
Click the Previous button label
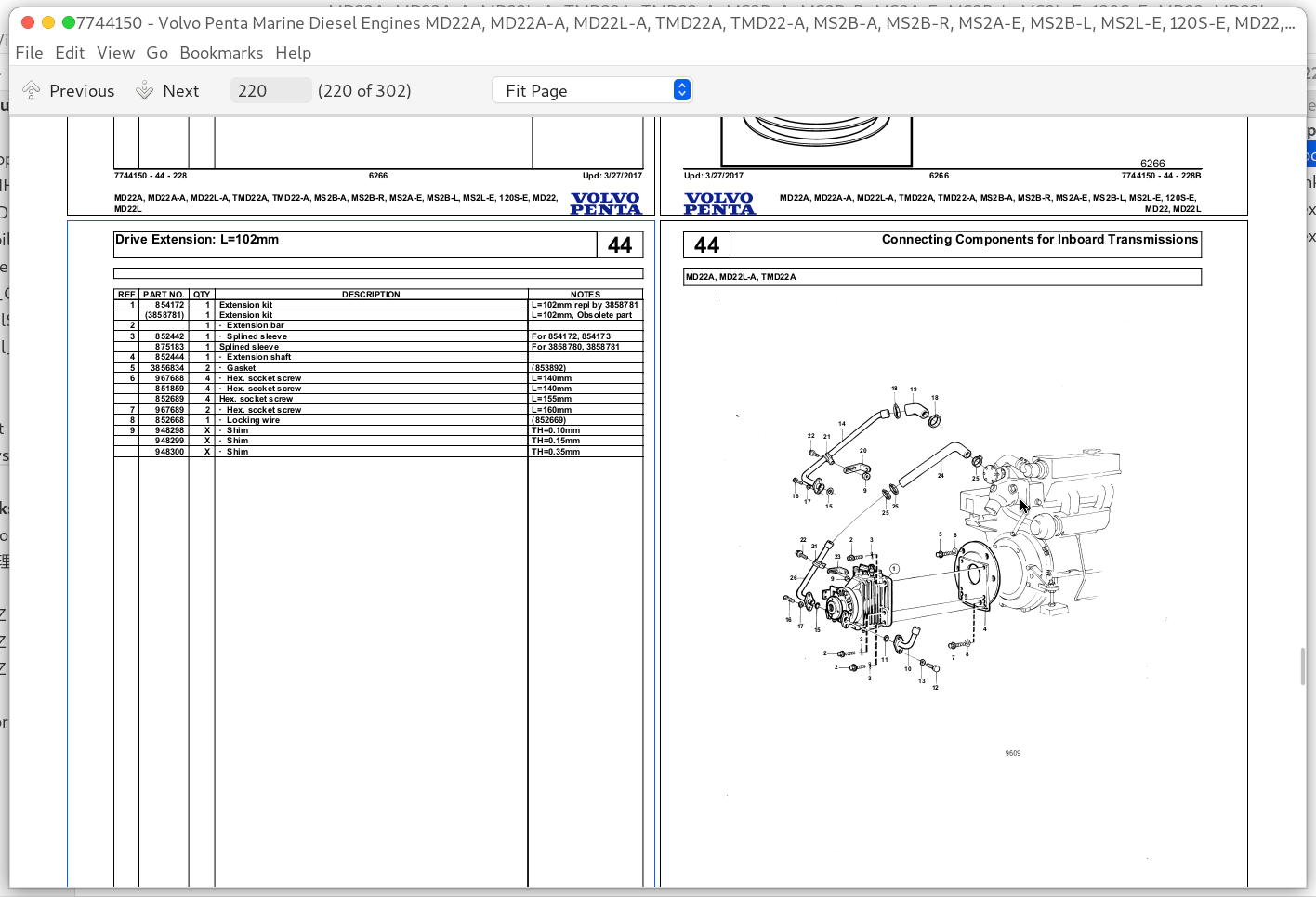(x=82, y=90)
